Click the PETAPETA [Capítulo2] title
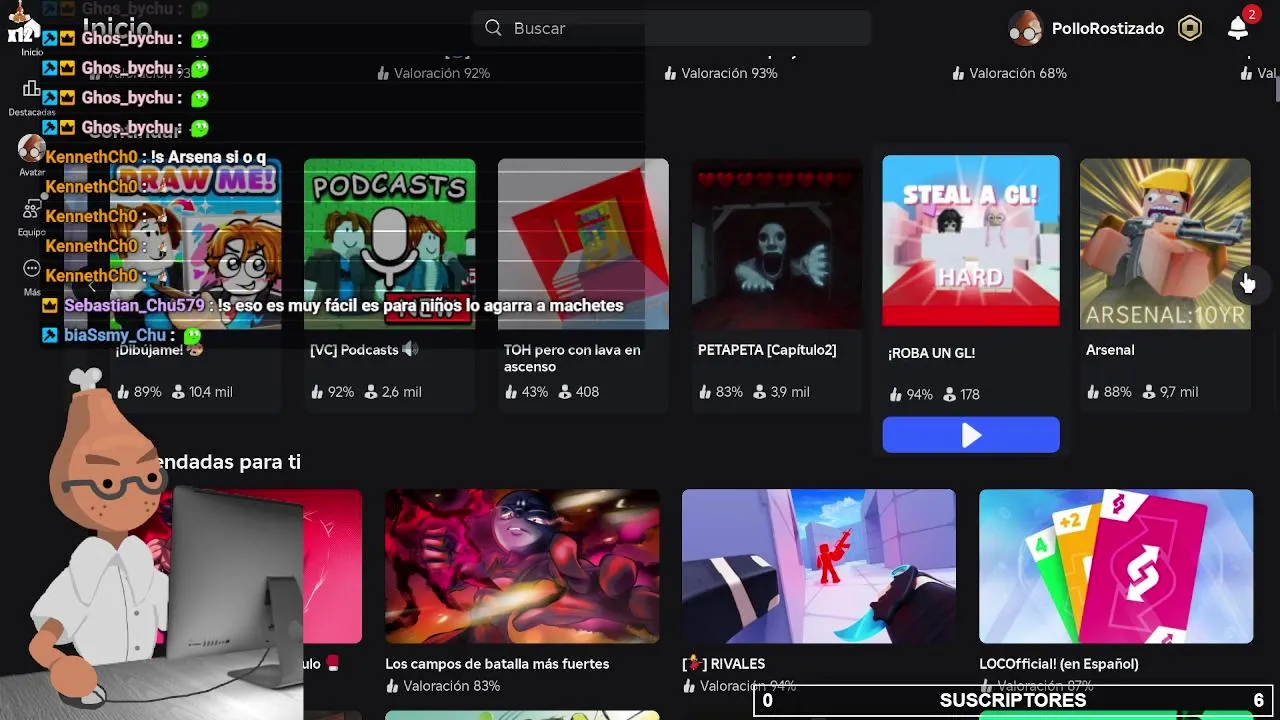This screenshot has height=720, width=1280. click(767, 350)
